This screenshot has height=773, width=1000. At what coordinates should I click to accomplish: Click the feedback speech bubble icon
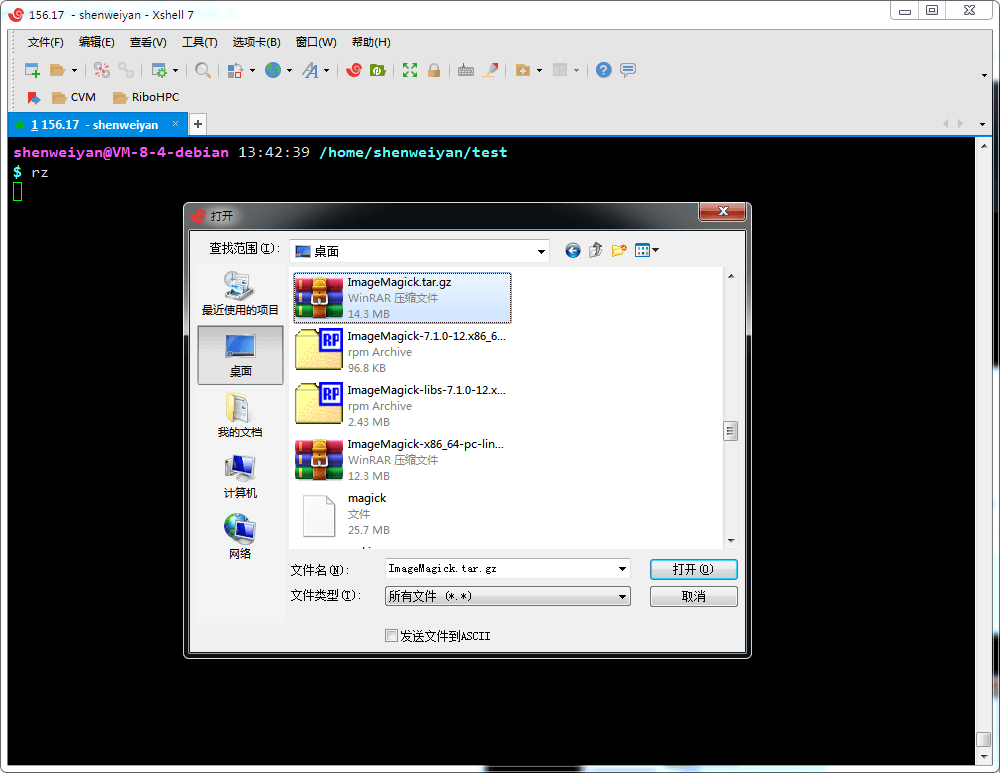click(628, 70)
